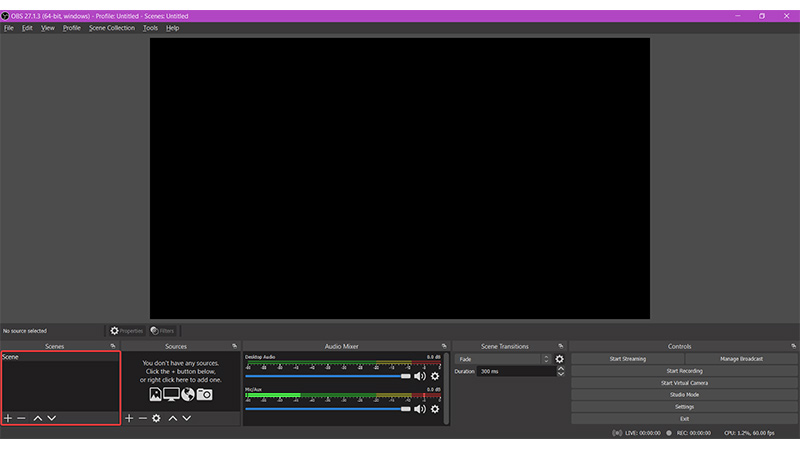Viewport: 800px width, 450px height.
Task: Select the 'Scene' item in Scenes list
Action: pos(60,357)
